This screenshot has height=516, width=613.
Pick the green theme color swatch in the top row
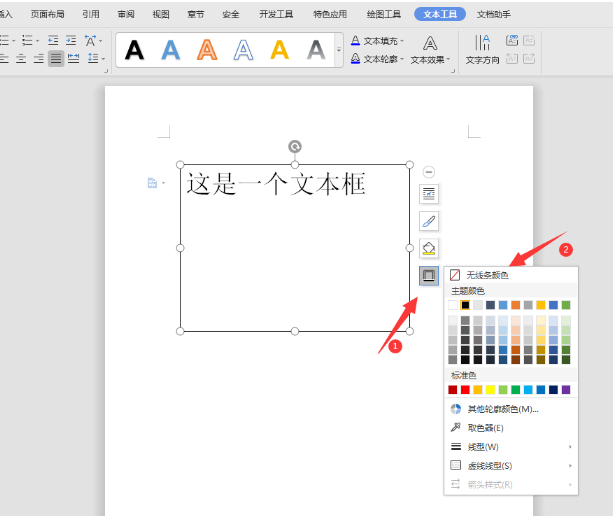[566, 305]
